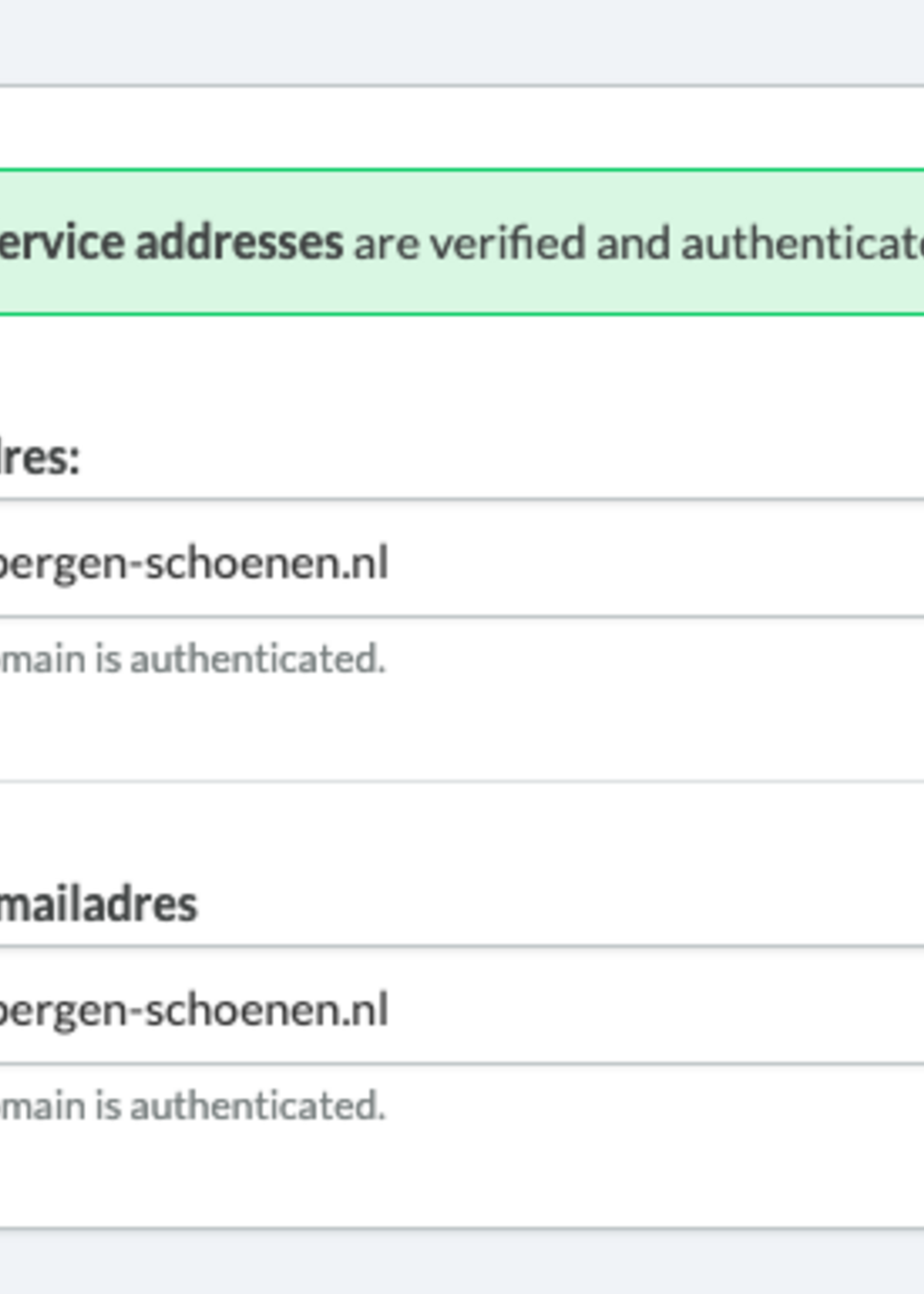Click blank space between divider and "mailadres" label
924x1294 pixels.
(x=455, y=831)
